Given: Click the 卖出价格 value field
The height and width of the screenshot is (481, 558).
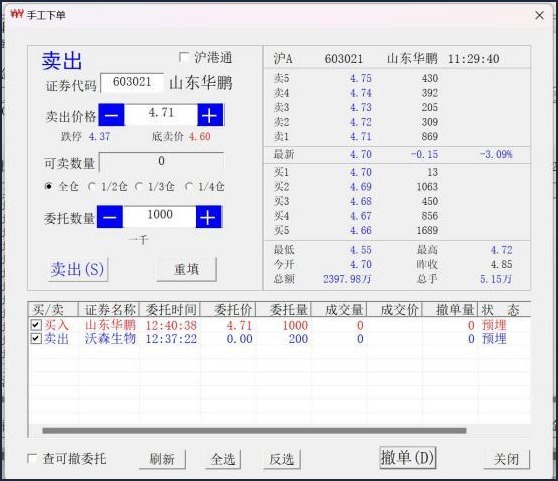Looking at the screenshot, I should tap(161, 115).
